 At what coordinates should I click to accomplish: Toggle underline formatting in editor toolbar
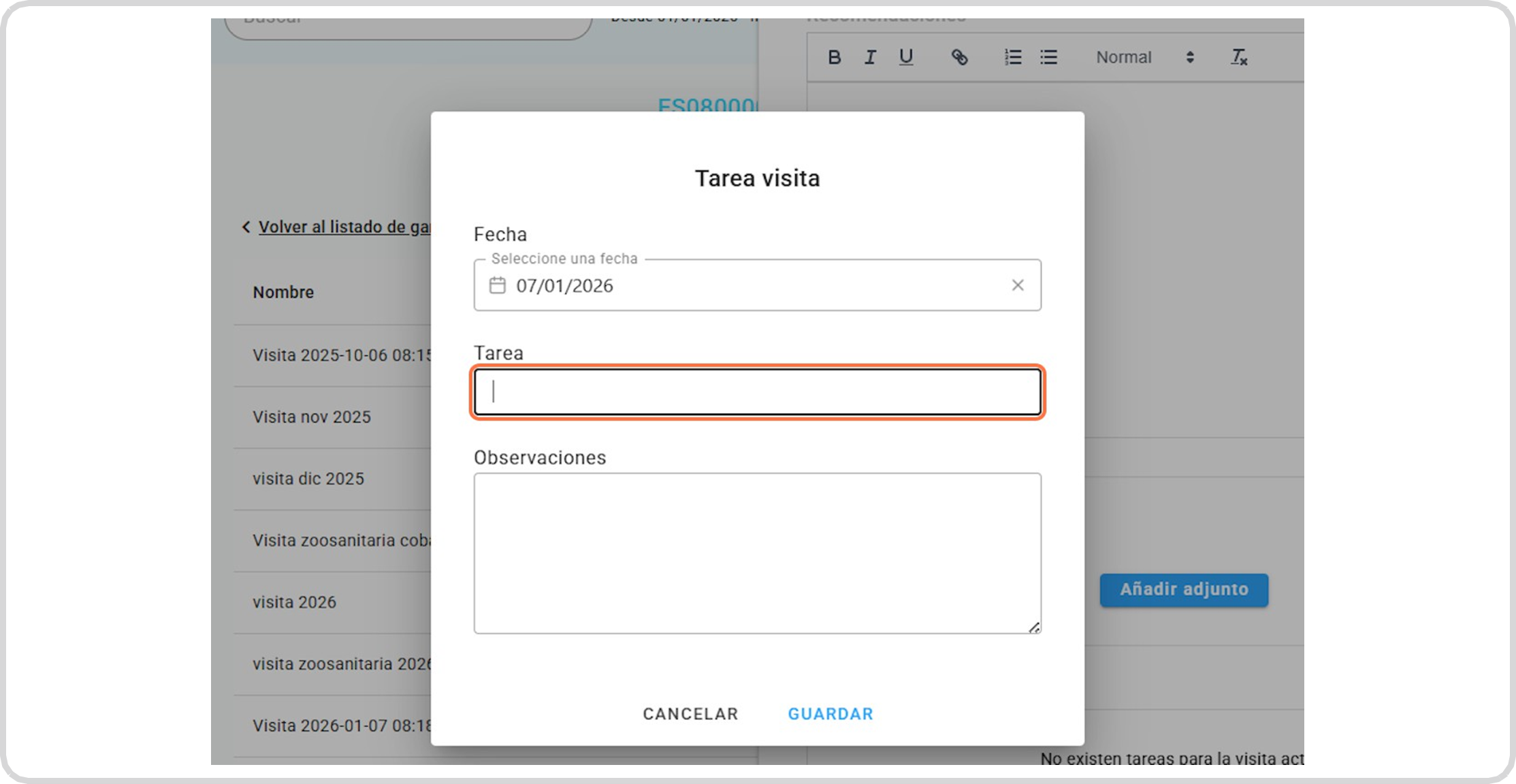(x=905, y=58)
